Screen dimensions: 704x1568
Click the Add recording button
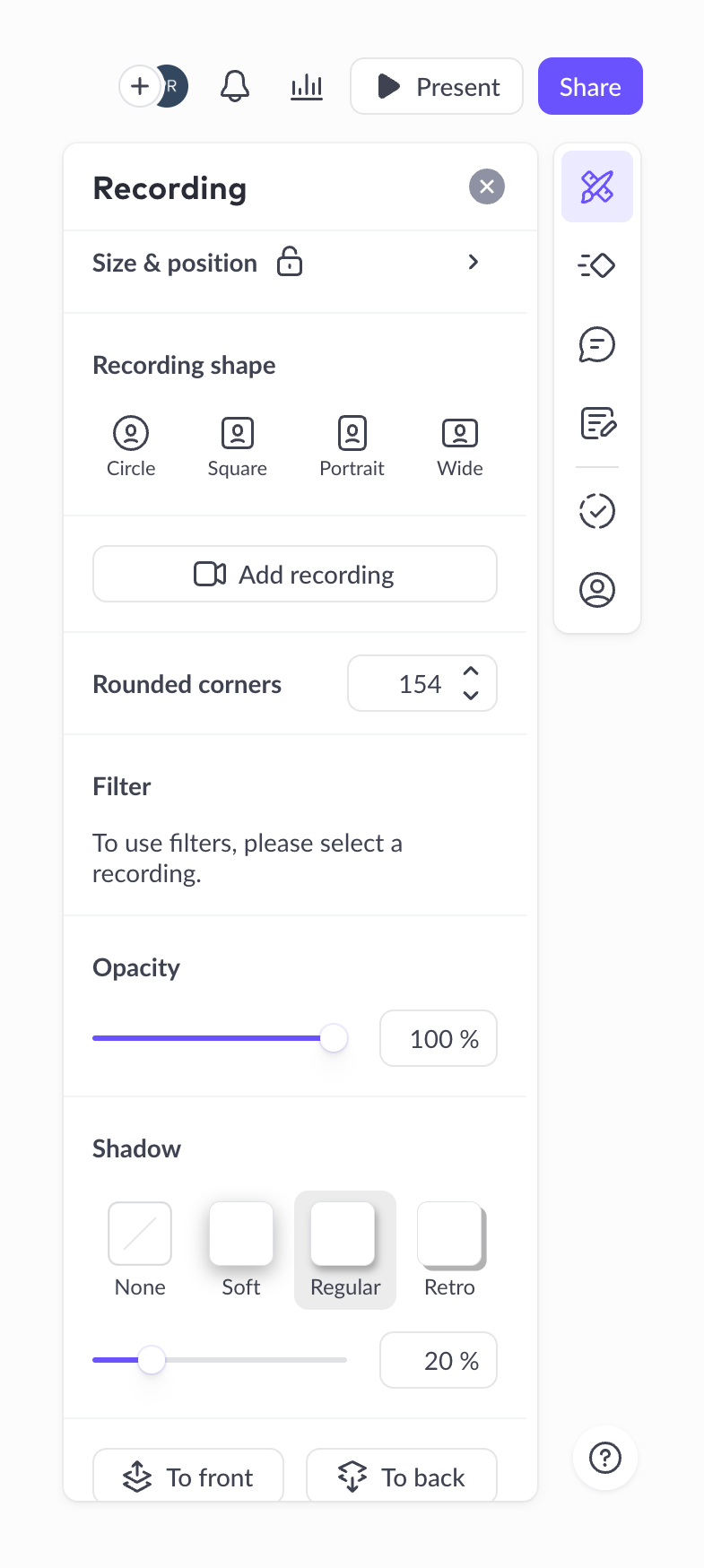point(294,574)
